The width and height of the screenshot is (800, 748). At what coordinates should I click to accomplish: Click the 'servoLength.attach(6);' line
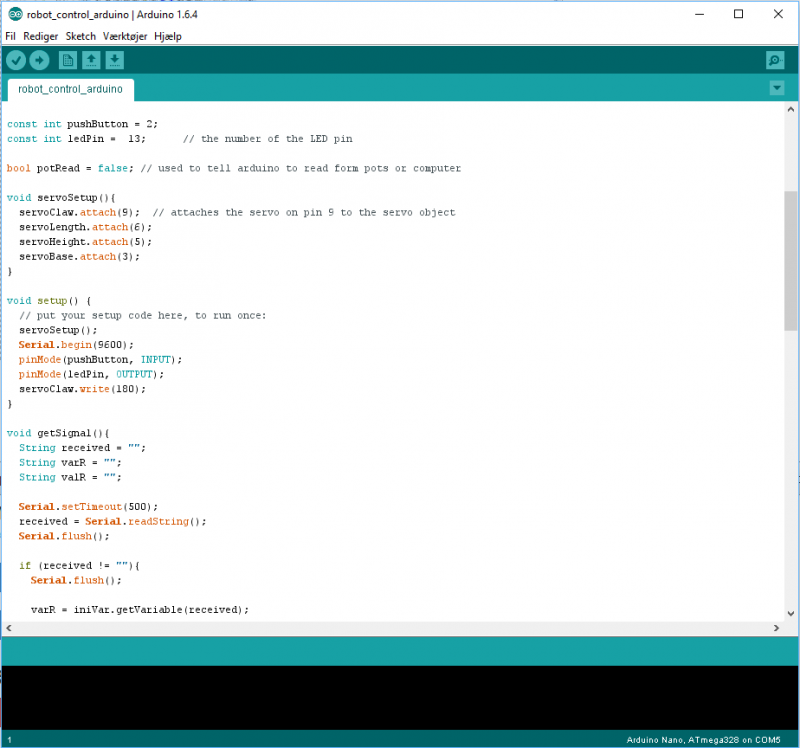coord(85,227)
